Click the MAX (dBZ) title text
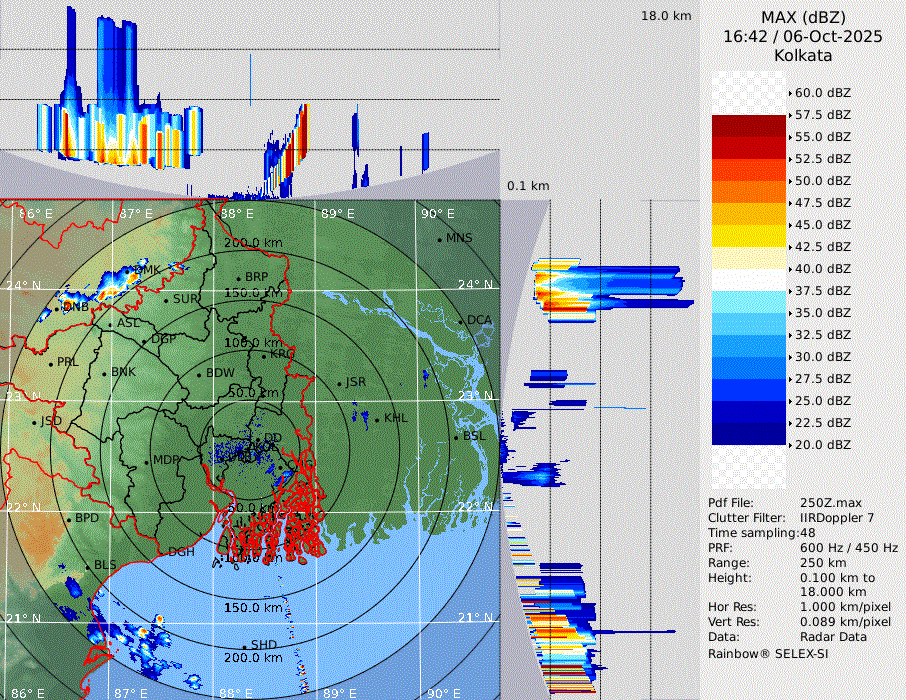 802,17
